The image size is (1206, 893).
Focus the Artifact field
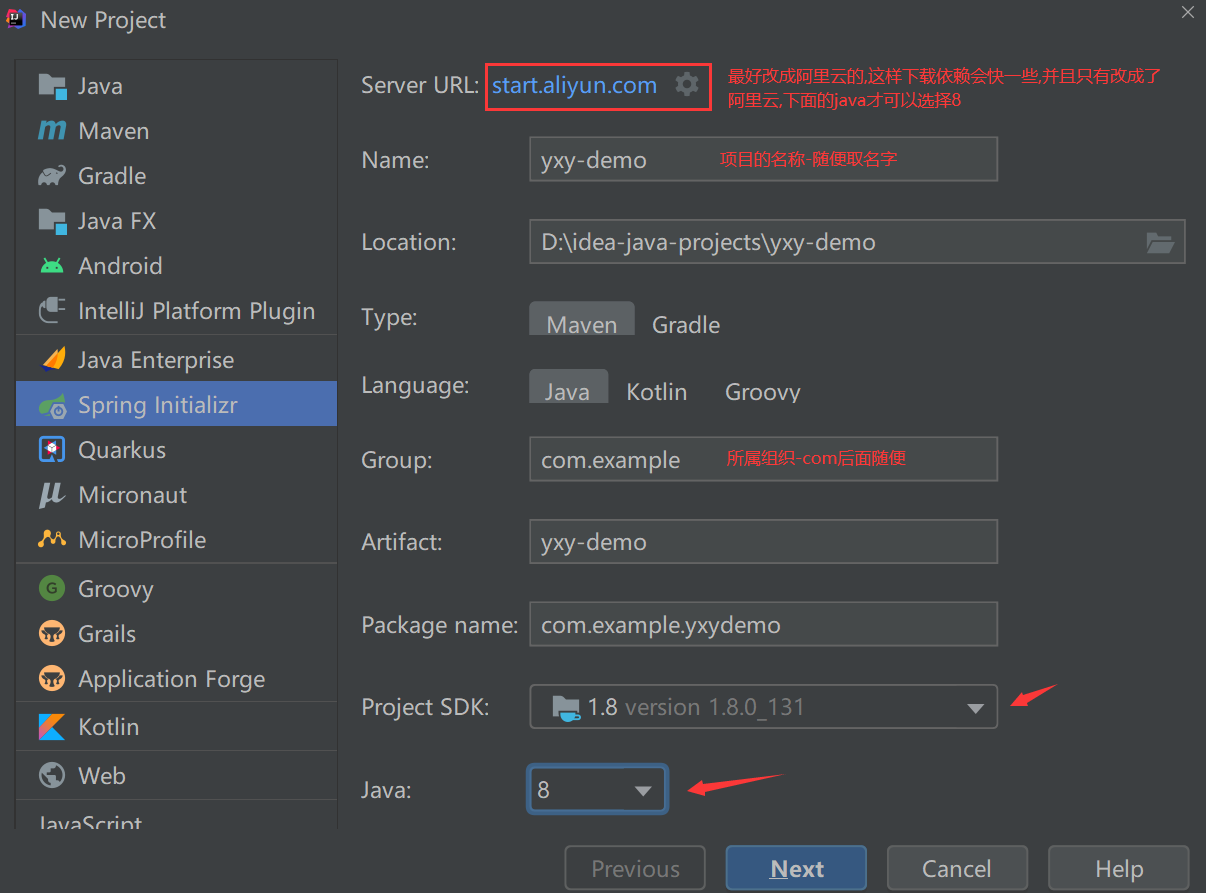click(x=763, y=541)
